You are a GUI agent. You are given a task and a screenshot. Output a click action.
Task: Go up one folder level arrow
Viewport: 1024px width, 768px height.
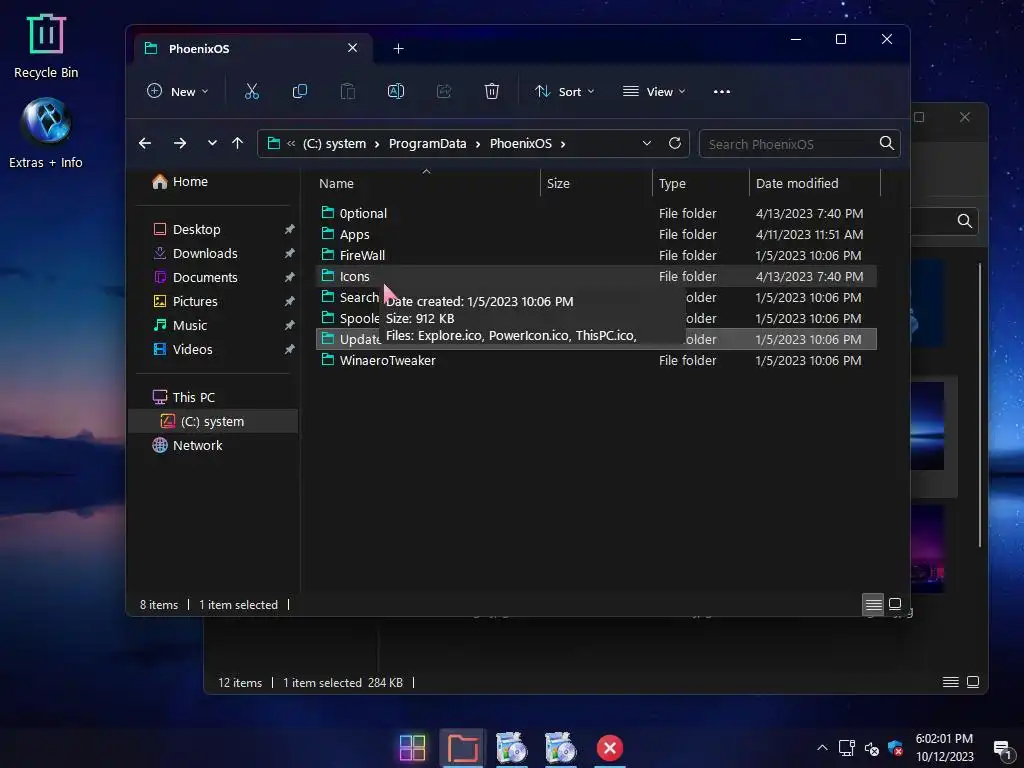coord(237,143)
